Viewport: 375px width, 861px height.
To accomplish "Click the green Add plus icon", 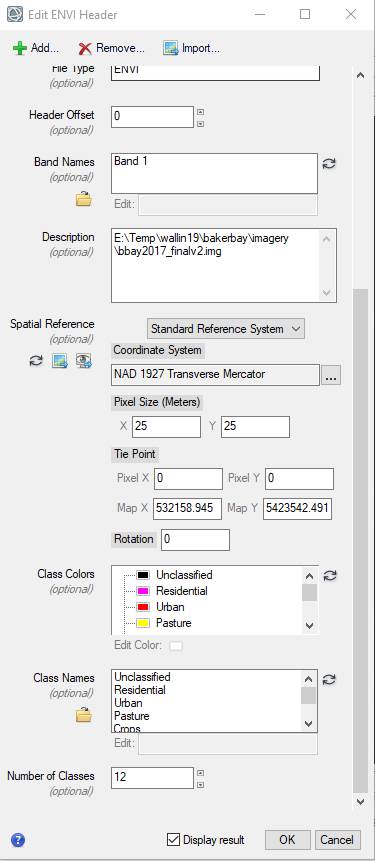I will 20,48.
